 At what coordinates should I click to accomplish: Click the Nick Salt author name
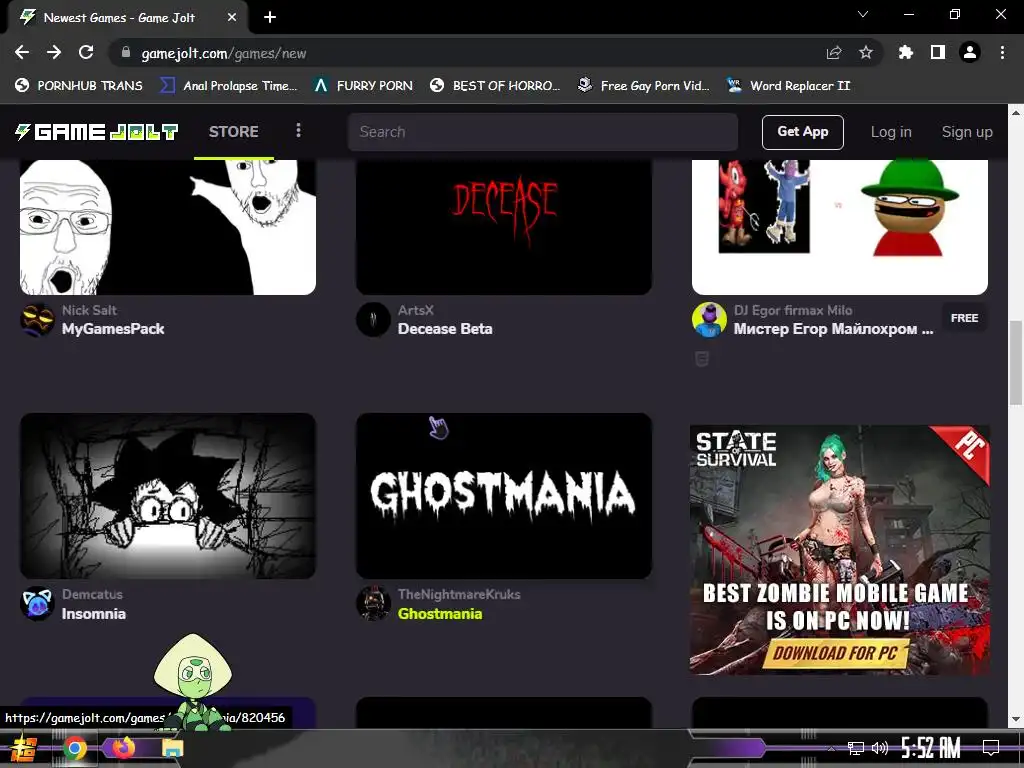point(89,310)
